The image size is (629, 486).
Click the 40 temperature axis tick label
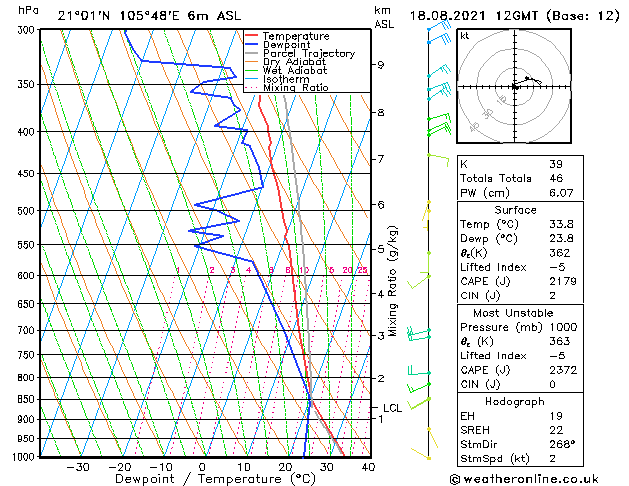click(368, 467)
